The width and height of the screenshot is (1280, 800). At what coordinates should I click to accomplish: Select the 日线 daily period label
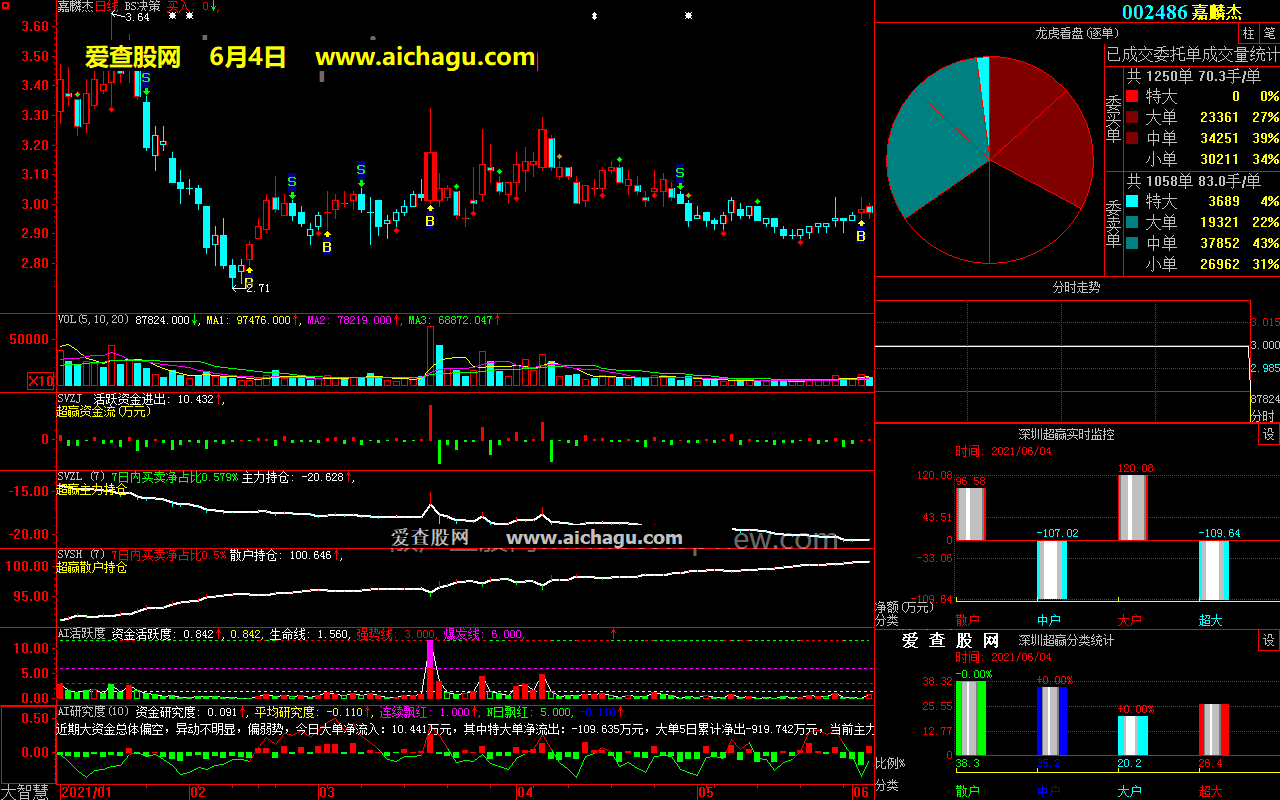tap(107, 6)
